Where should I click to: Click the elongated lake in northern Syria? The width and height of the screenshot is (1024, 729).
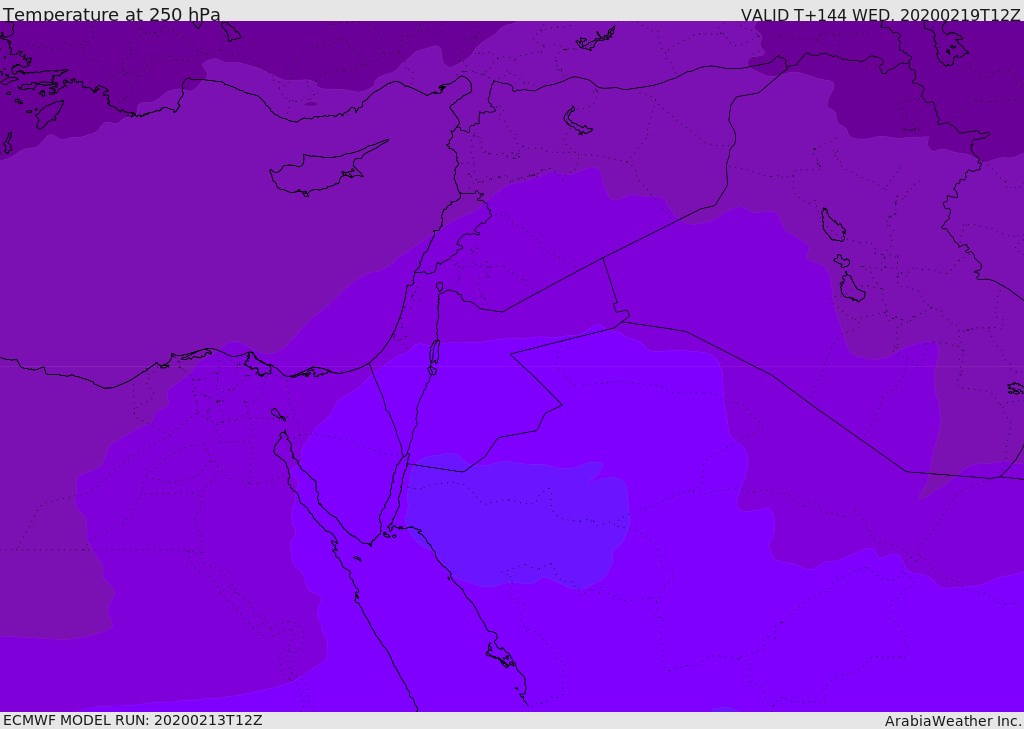(577, 121)
